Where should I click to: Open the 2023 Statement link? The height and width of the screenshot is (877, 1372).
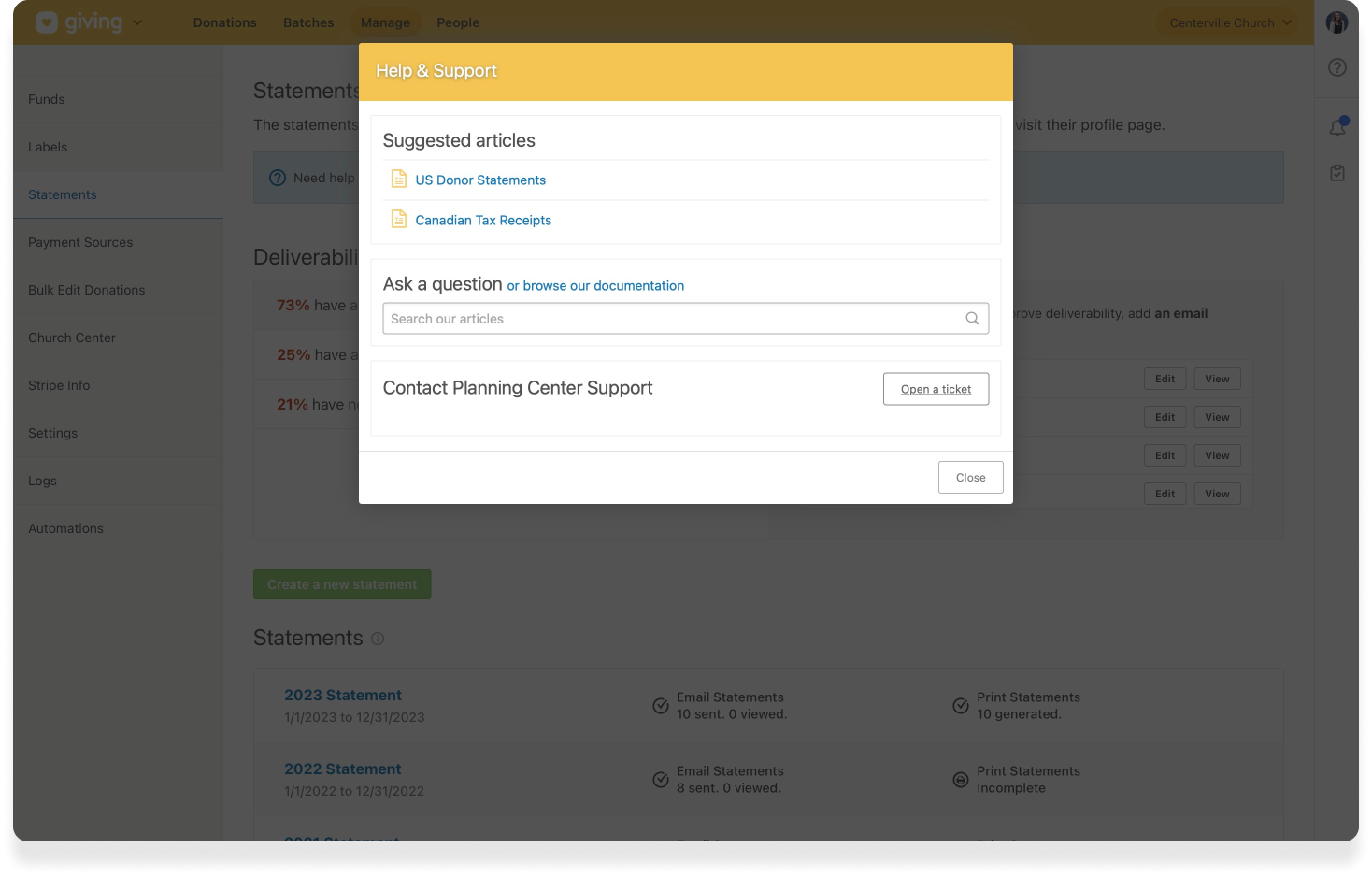tap(343, 696)
